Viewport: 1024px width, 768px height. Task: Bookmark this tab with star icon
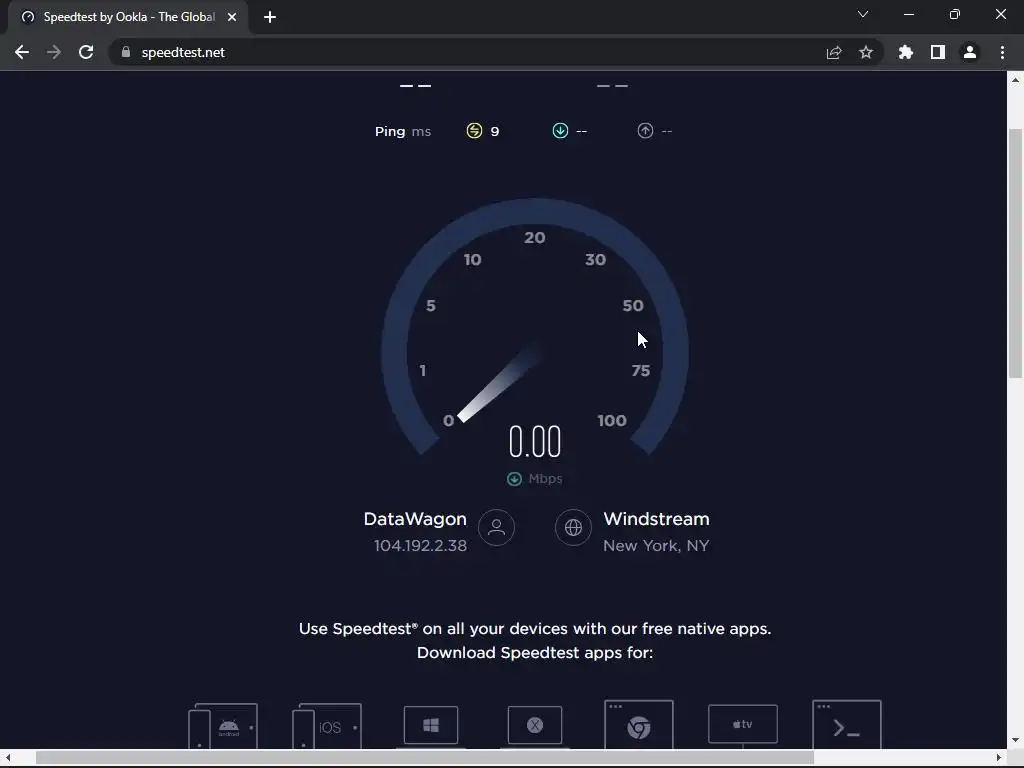click(866, 52)
